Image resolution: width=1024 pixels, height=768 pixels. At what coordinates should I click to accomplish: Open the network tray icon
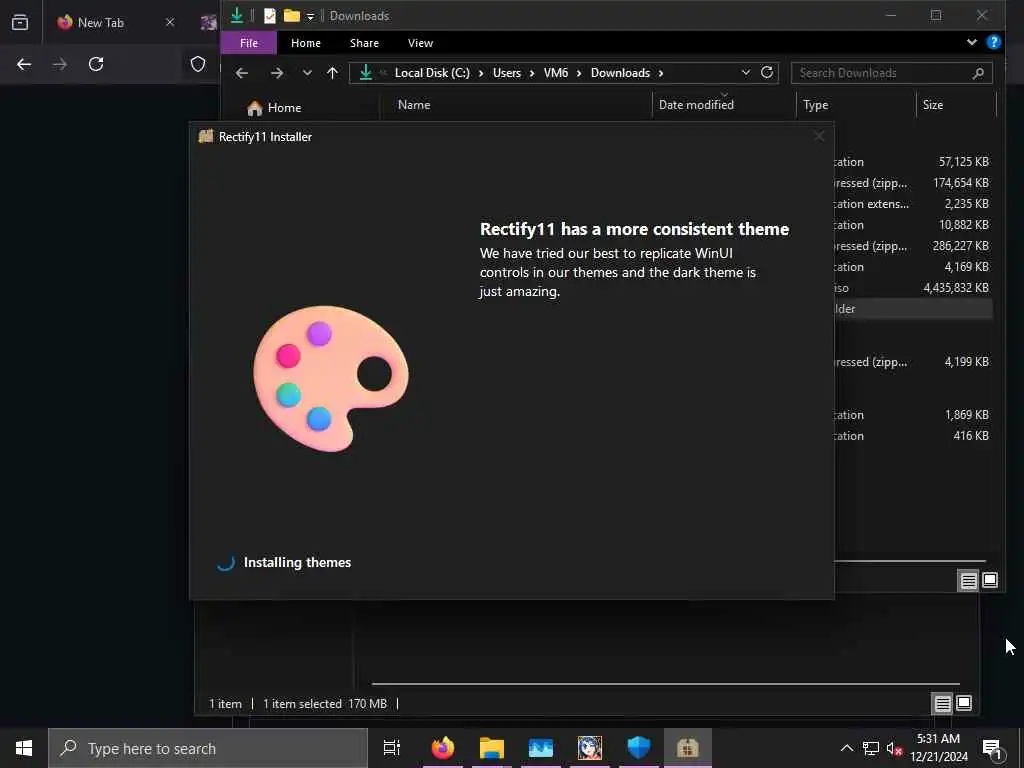[x=871, y=748]
